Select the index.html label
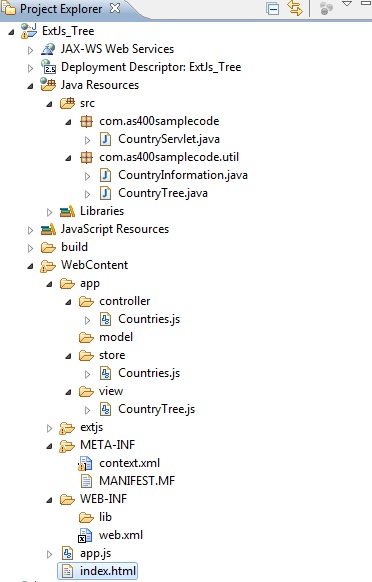The image size is (372, 582). pos(108,571)
